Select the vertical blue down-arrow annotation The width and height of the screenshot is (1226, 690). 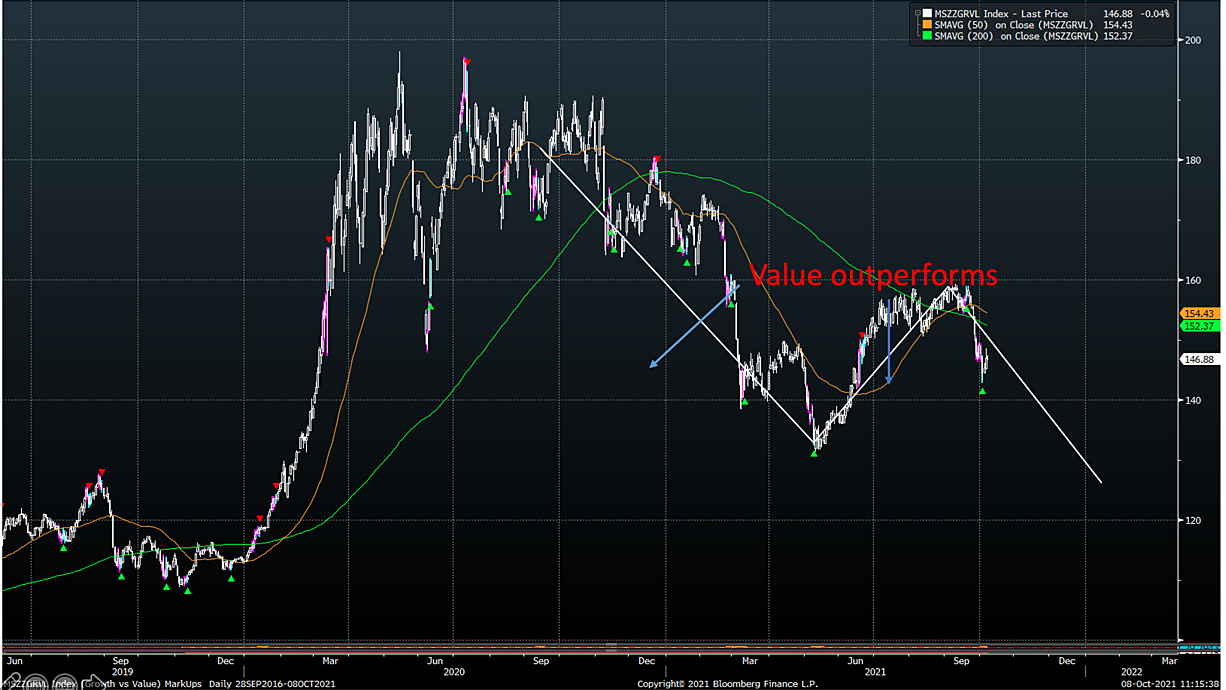point(888,342)
